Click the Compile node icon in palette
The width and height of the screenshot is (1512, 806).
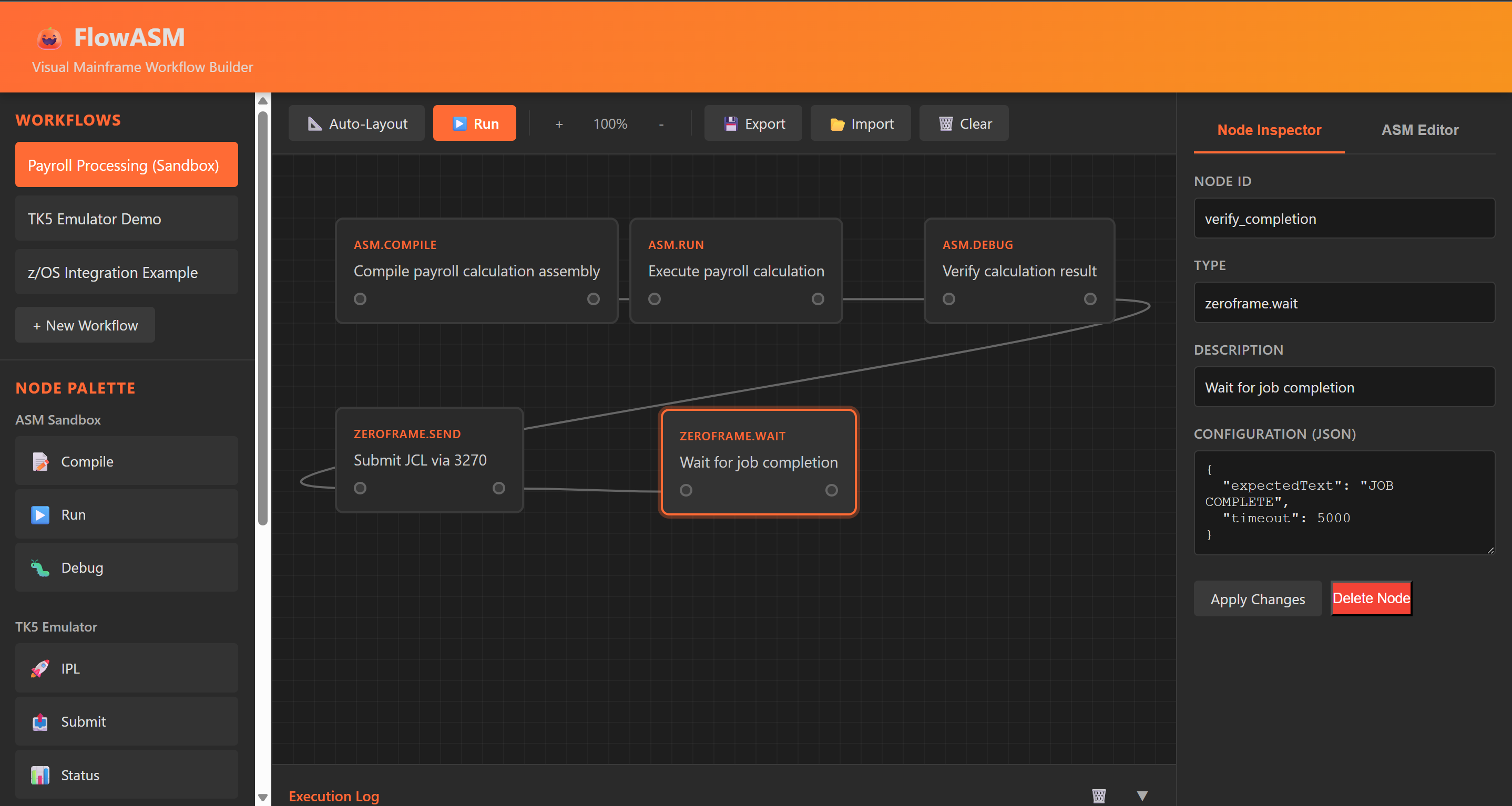tap(40, 462)
